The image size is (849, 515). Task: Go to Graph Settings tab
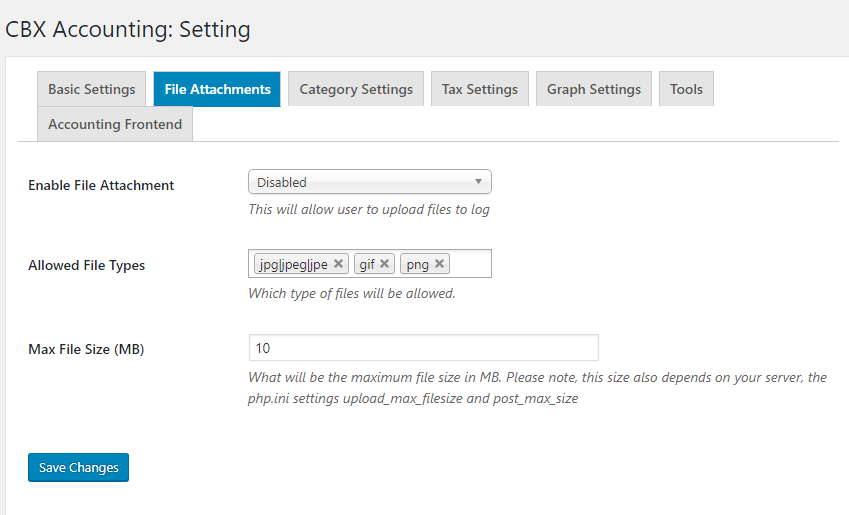[594, 89]
